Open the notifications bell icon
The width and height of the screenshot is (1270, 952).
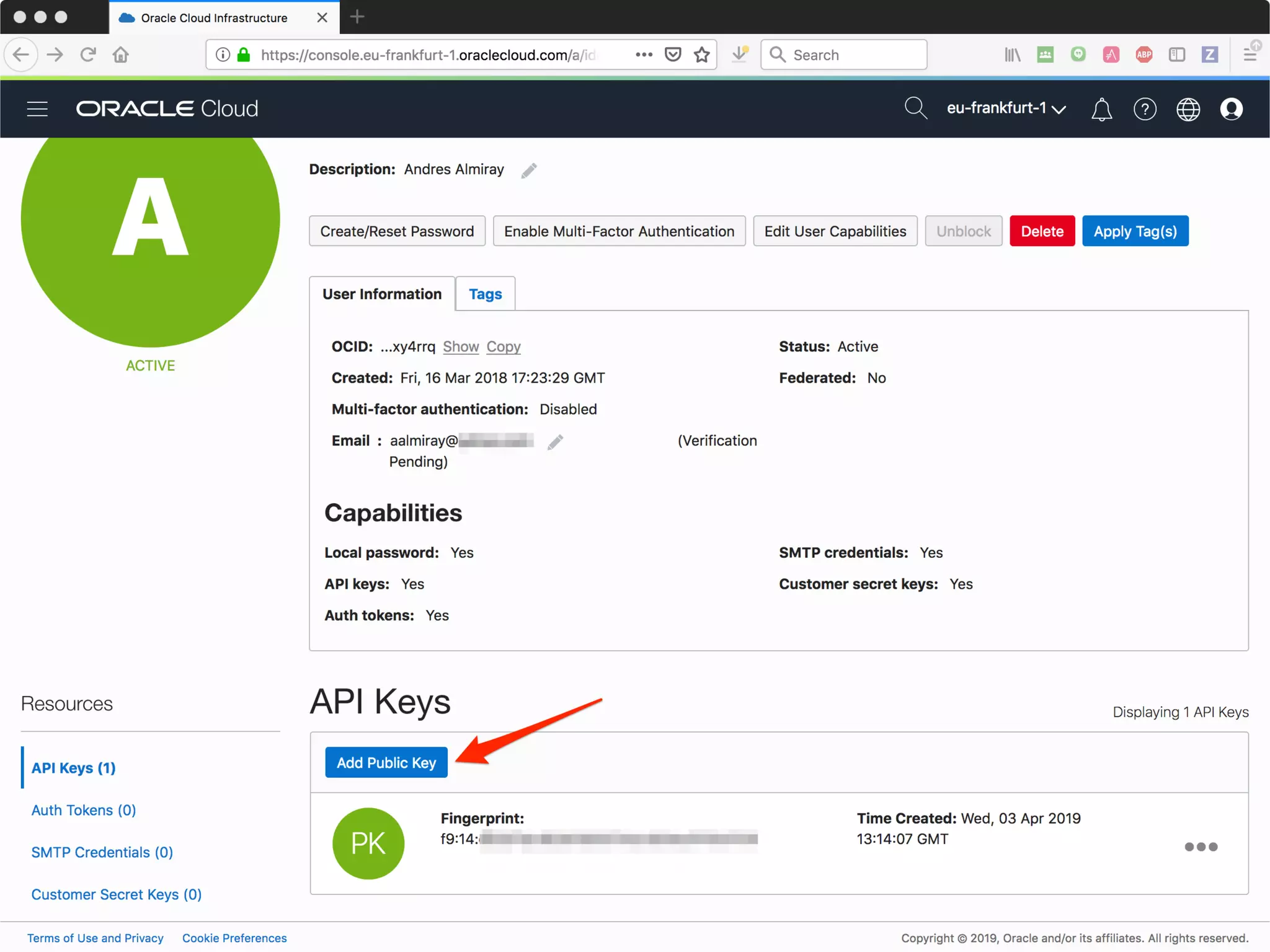(1101, 109)
